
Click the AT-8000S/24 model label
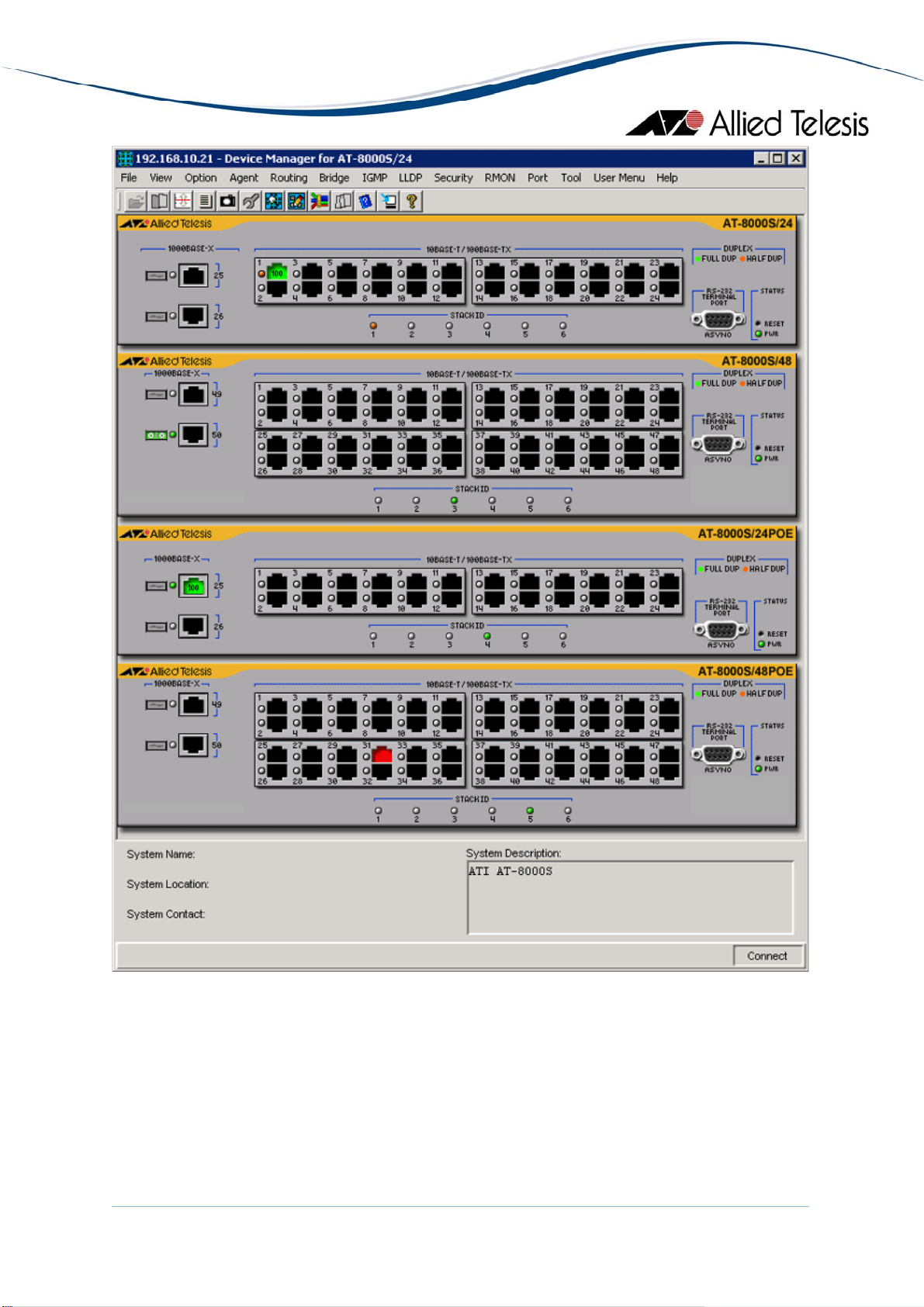(757, 223)
